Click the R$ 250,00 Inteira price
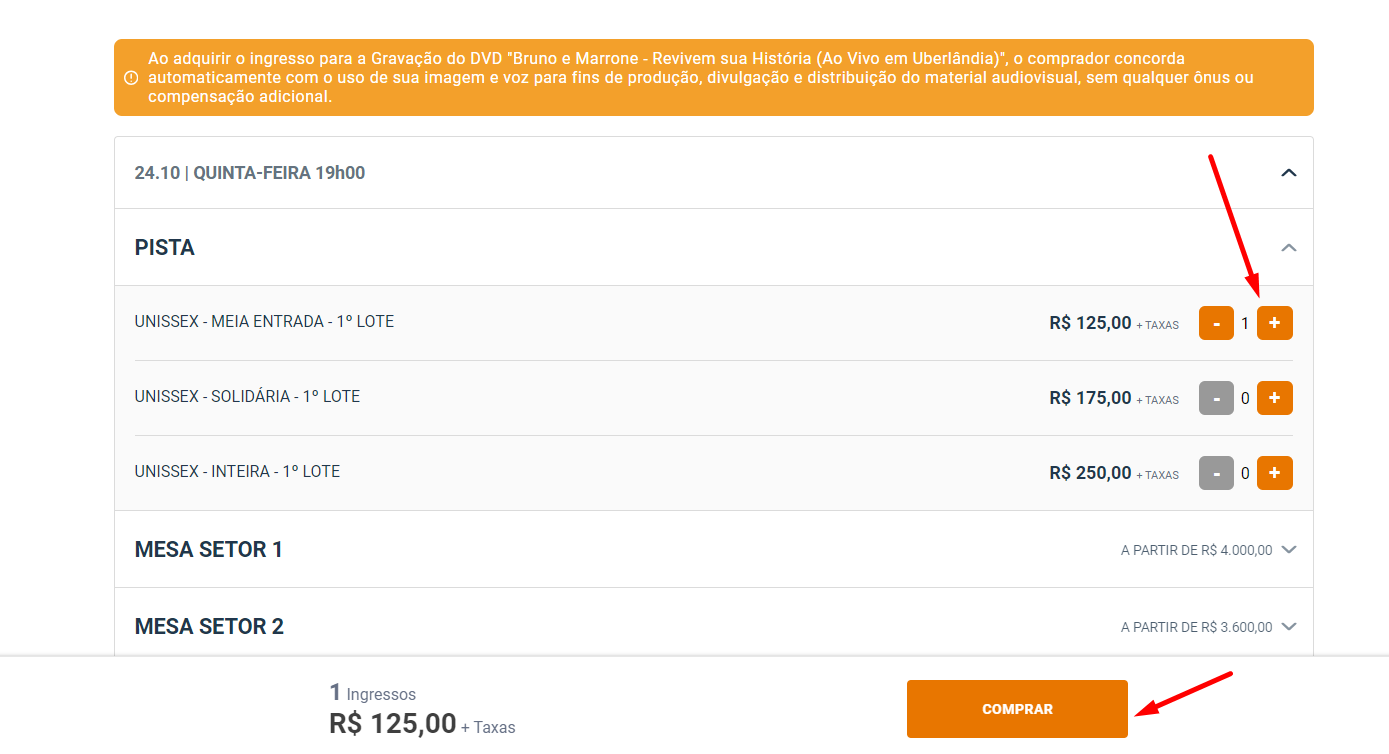 [x=1090, y=473]
